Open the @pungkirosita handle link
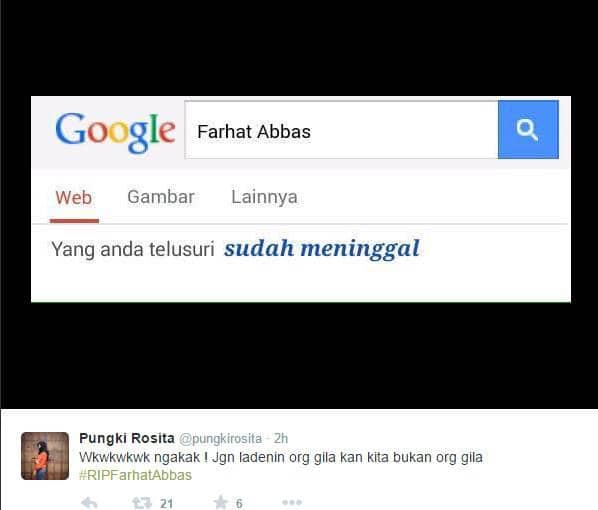 coord(220,439)
